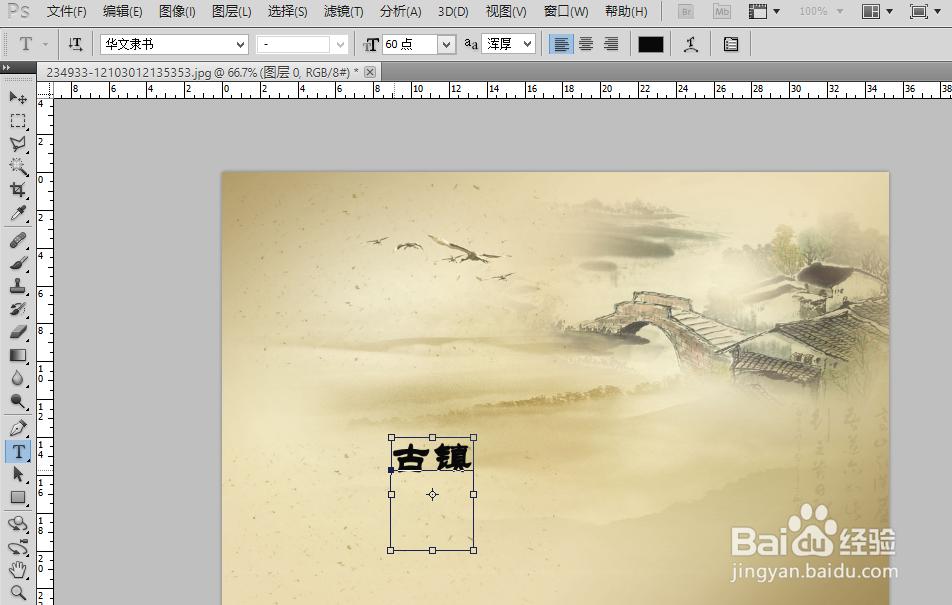Open the black text color swatch

pyautogui.click(x=651, y=44)
